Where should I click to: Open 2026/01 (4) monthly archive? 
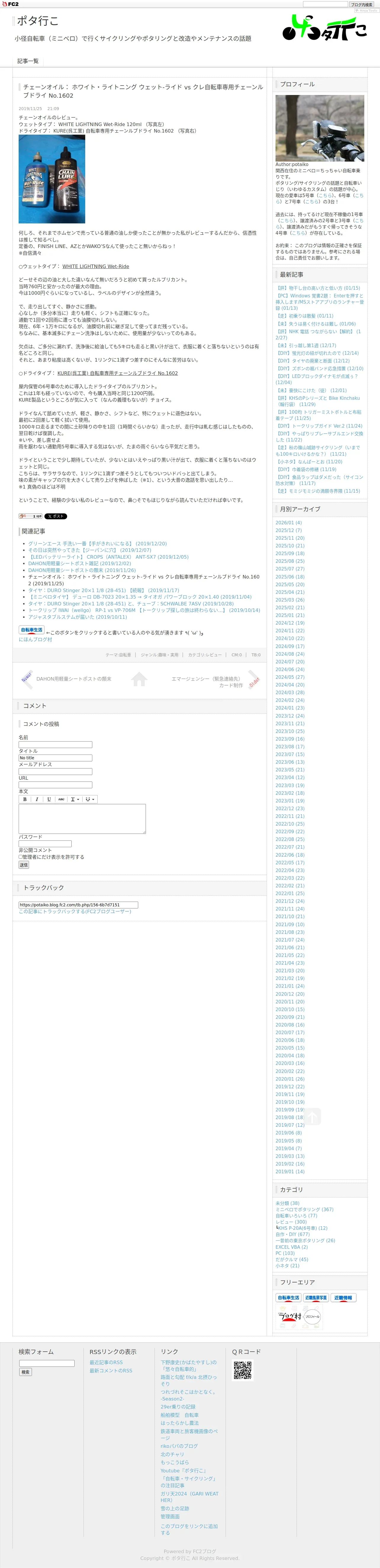point(289,522)
